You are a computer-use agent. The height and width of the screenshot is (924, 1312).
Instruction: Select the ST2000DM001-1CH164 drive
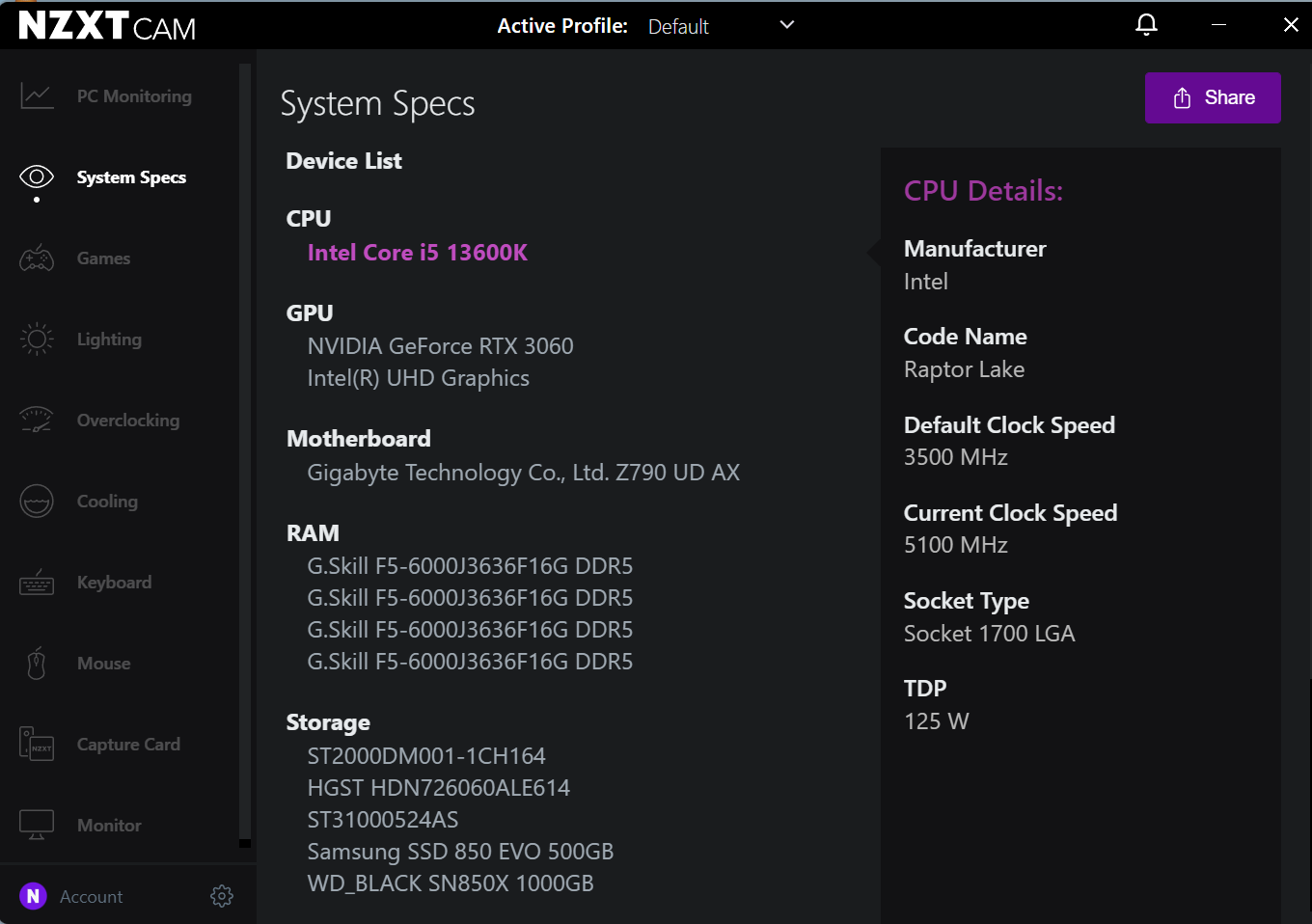426,756
